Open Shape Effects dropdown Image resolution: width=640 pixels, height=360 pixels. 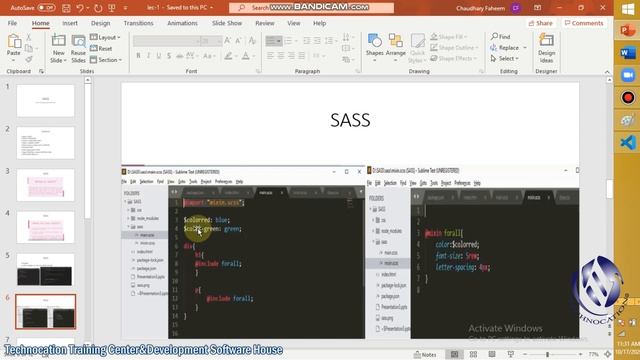[x=453, y=58]
